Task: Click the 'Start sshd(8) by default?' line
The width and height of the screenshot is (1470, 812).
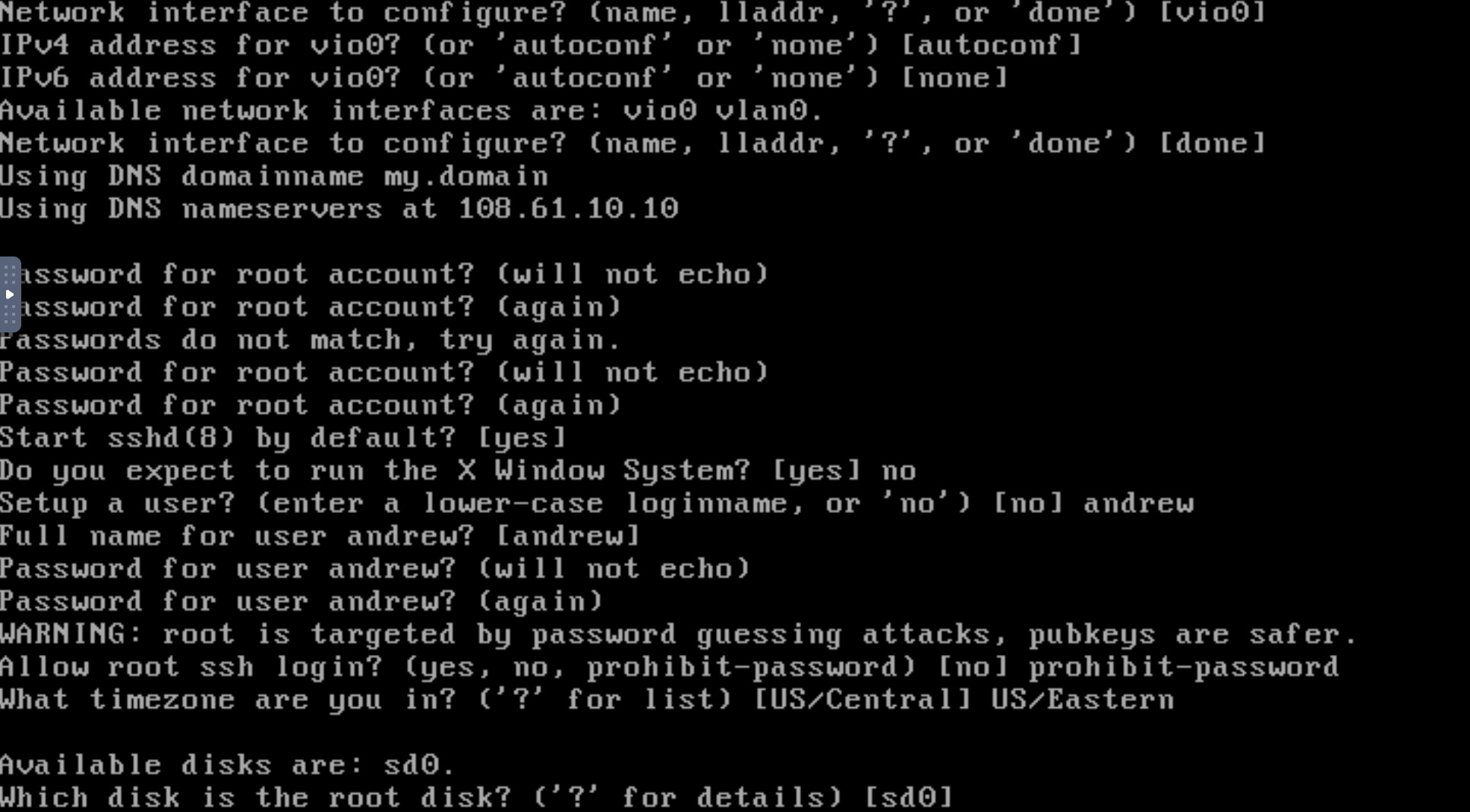Action: [x=283, y=438]
